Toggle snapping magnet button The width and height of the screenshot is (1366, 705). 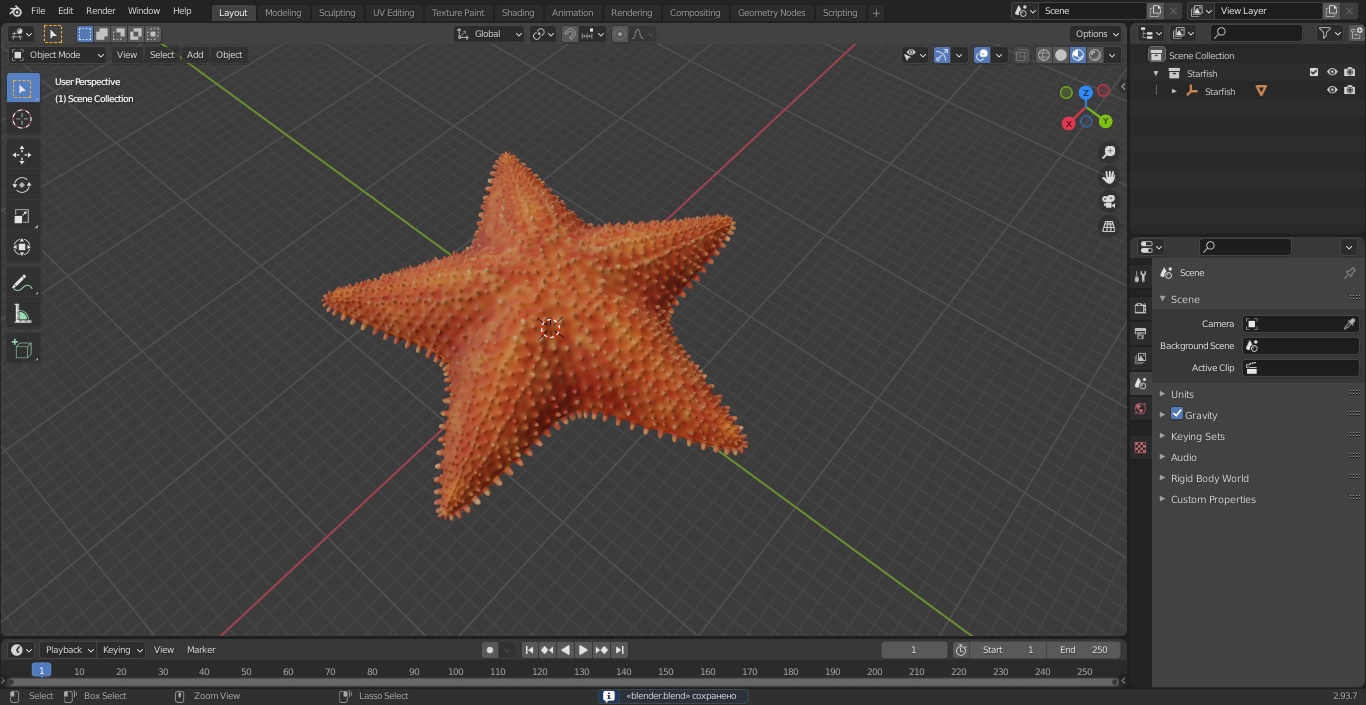pyautogui.click(x=569, y=34)
